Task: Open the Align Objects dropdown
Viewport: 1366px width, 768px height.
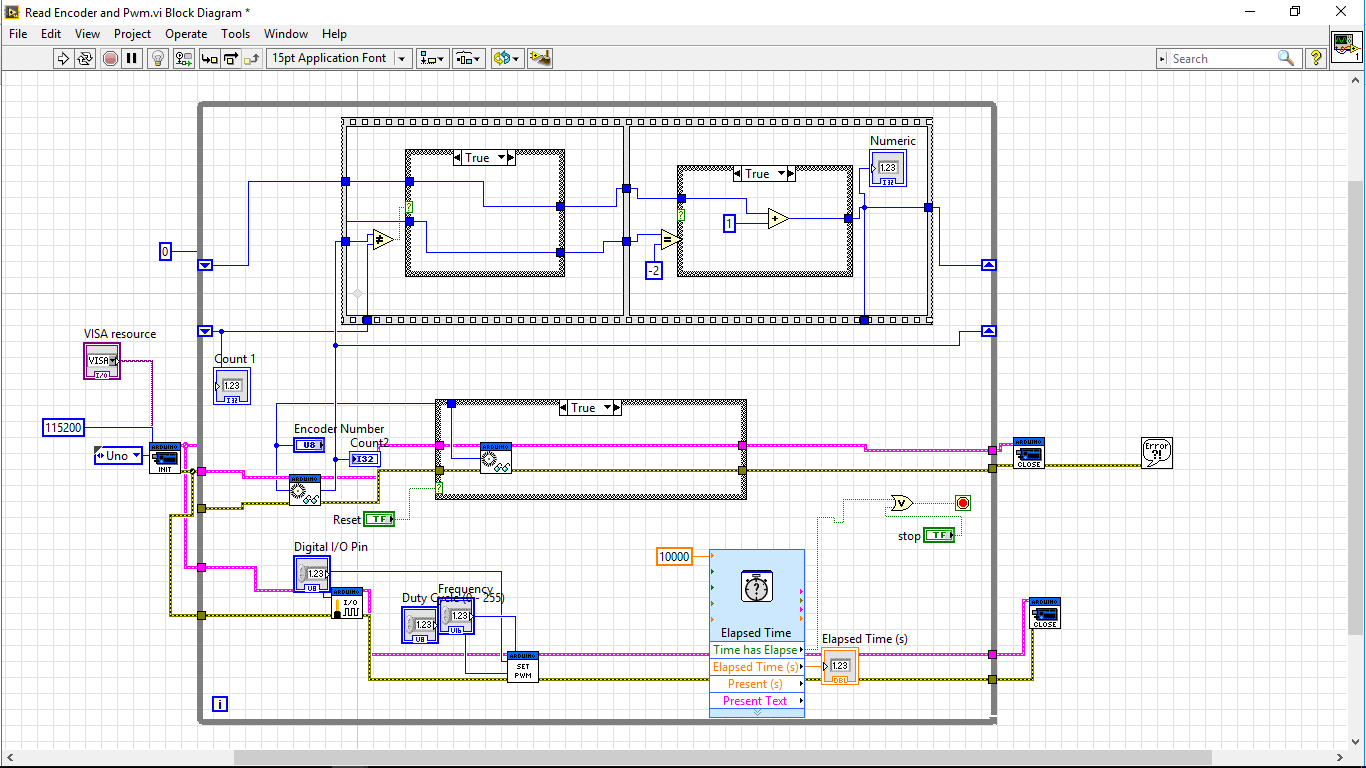Action: (x=433, y=58)
